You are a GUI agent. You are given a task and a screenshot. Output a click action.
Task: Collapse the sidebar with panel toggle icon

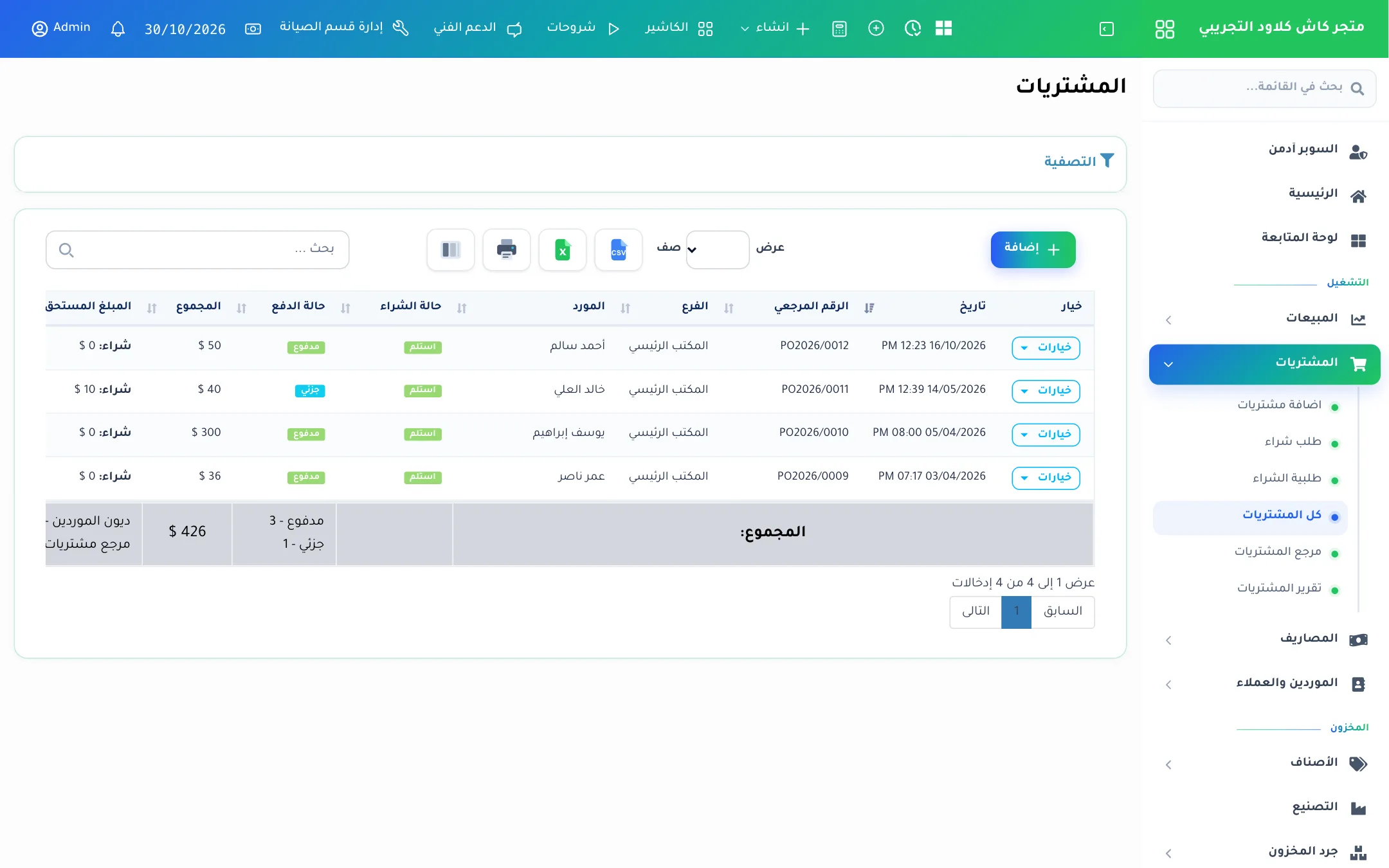pos(1107,29)
